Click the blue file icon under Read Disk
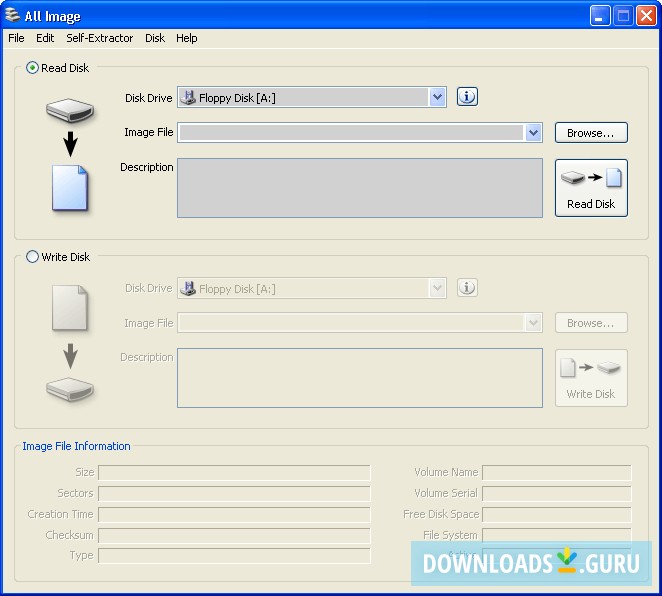The image size is (662, 596). (70, 188)
